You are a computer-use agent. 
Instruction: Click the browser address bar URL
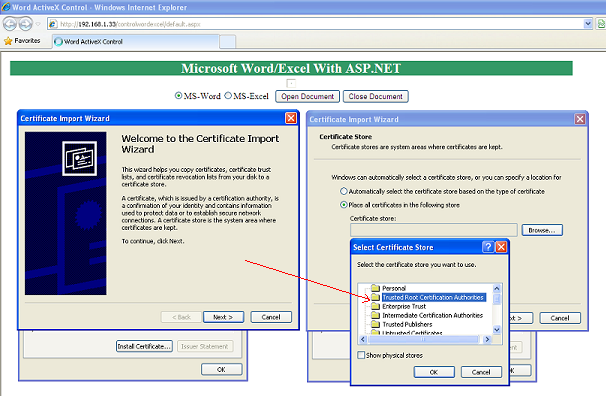point(130,24)
